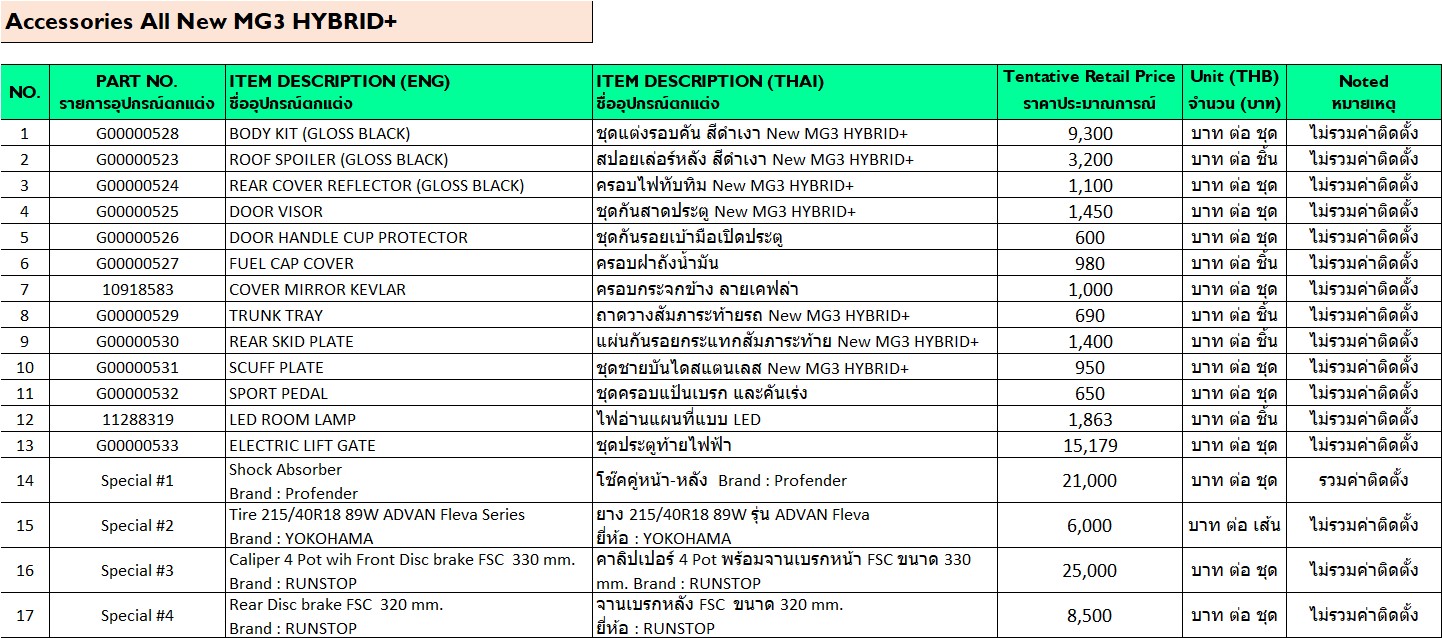The image size is (1442, 638).
Task: Select the price 25,000
Action: (1089, 570)
